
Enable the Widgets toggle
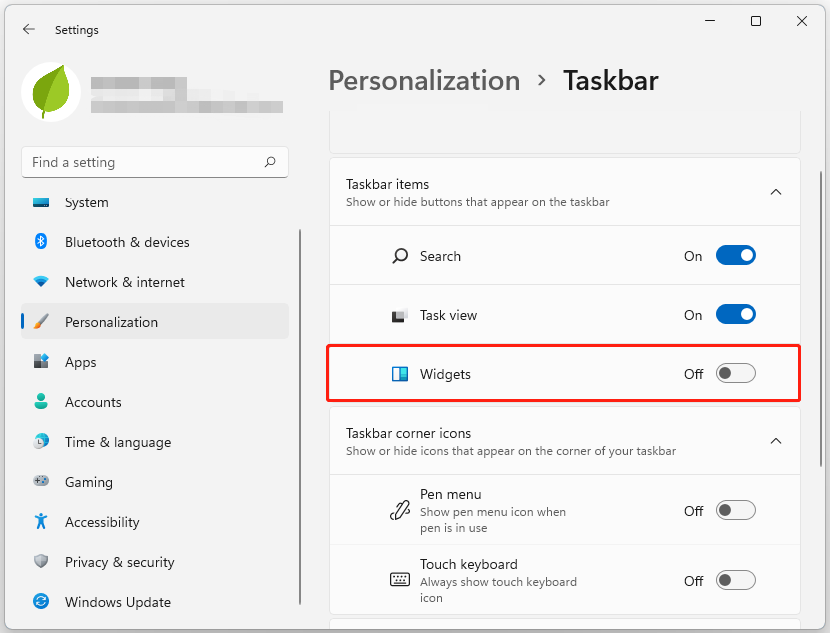[735, 374]
